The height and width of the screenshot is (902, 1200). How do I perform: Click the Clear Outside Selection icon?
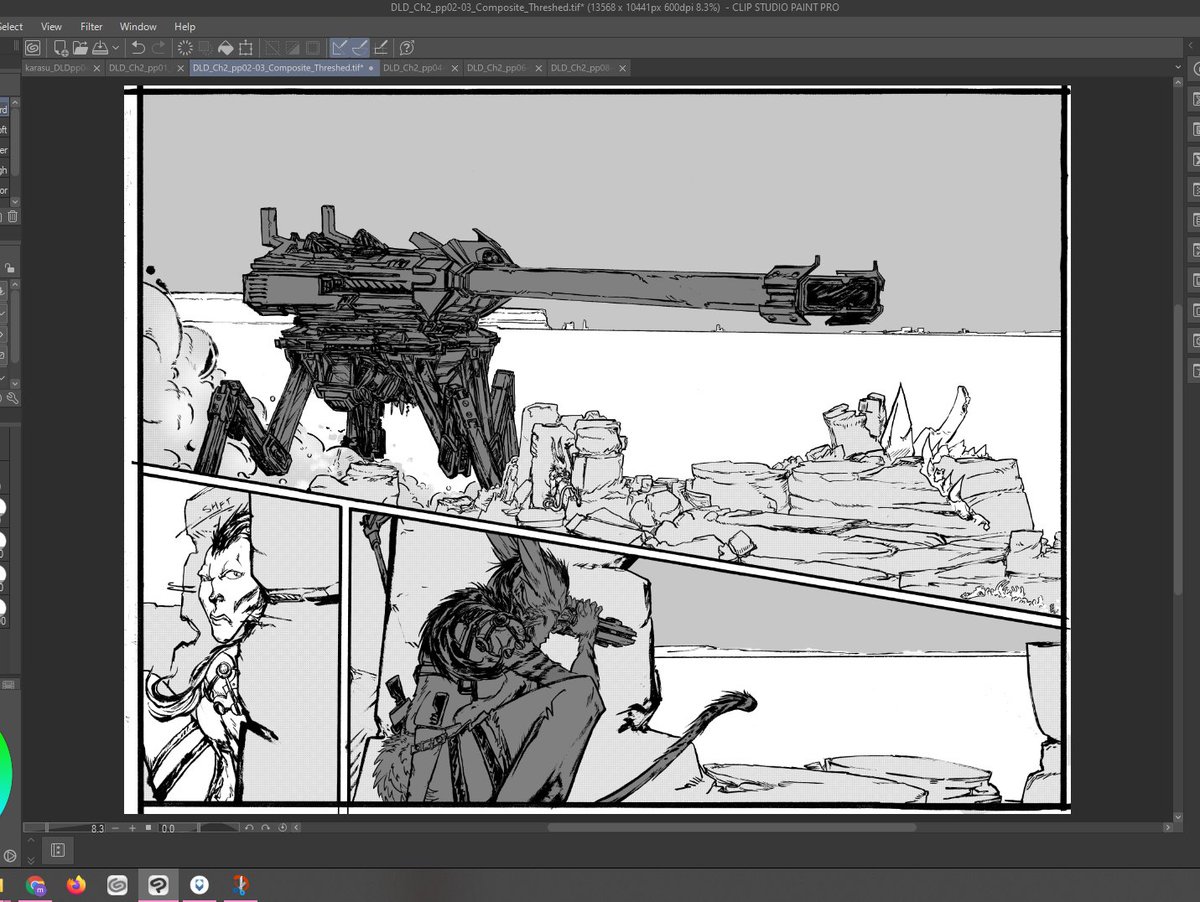(x=205, y=47)
